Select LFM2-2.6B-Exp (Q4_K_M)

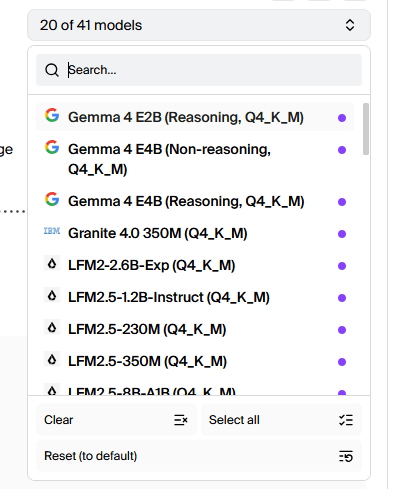[195, 265]
